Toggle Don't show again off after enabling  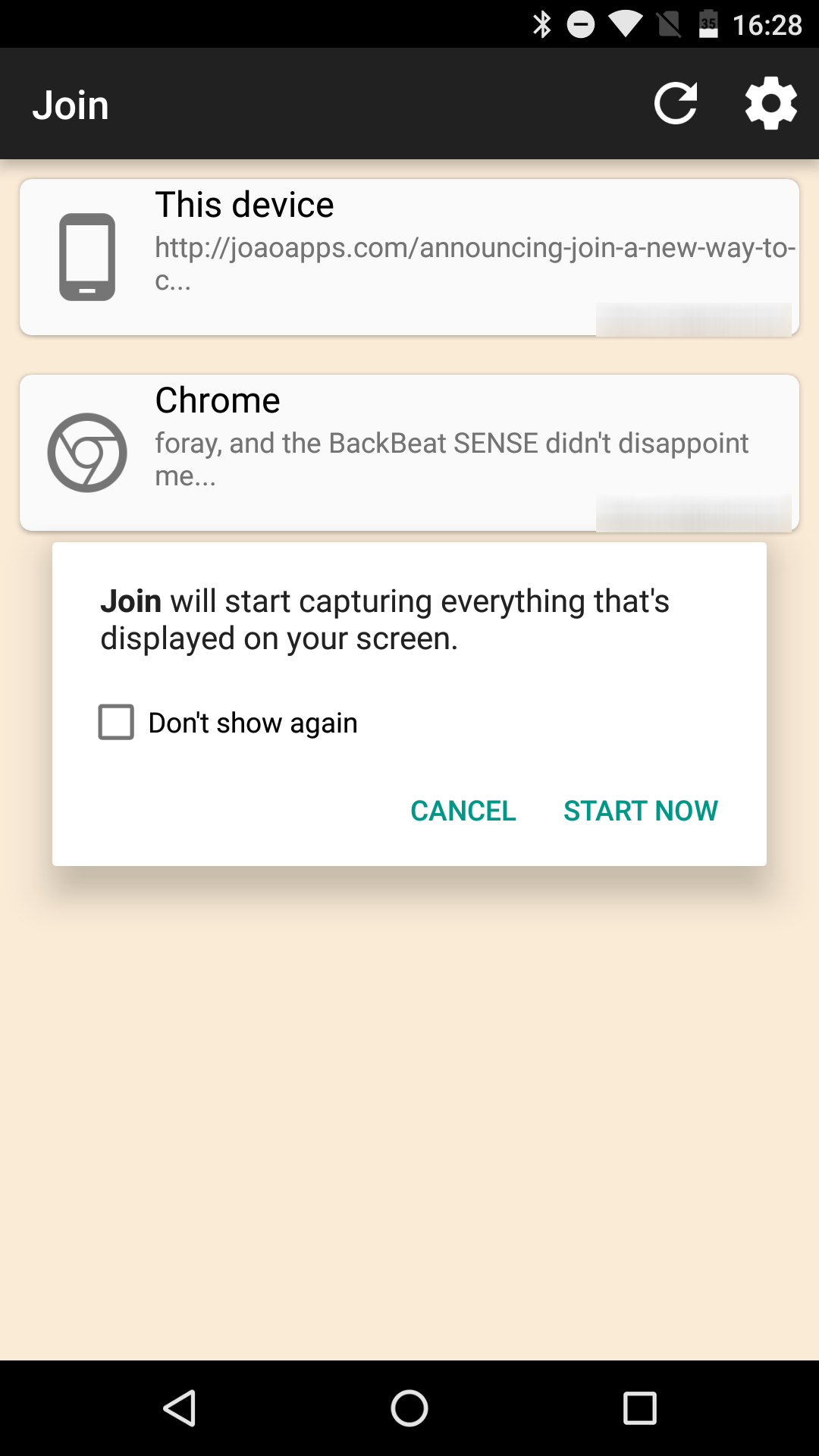(x=115, y=722)
